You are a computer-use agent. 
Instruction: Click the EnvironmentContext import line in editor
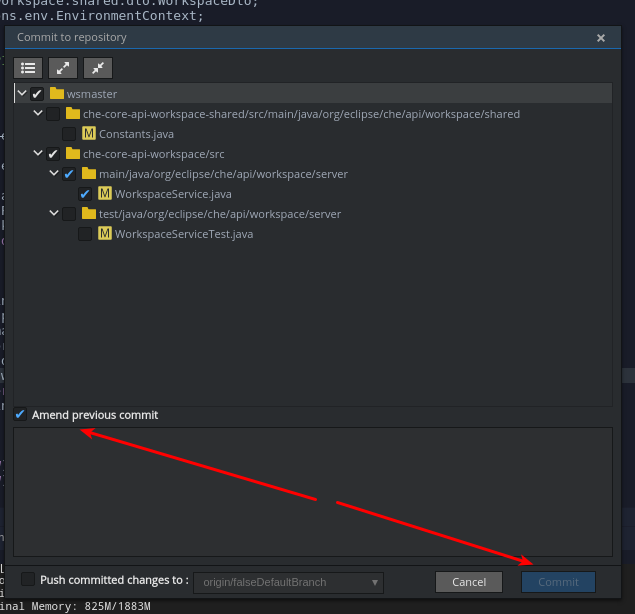[101, 16]
